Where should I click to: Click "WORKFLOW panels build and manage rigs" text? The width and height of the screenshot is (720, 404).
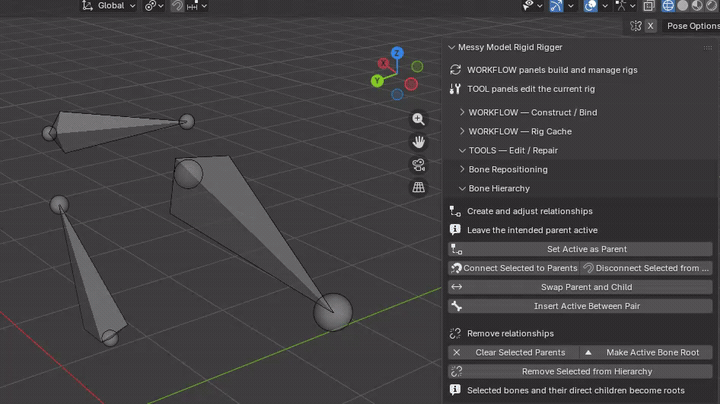(x=552, y=70)
